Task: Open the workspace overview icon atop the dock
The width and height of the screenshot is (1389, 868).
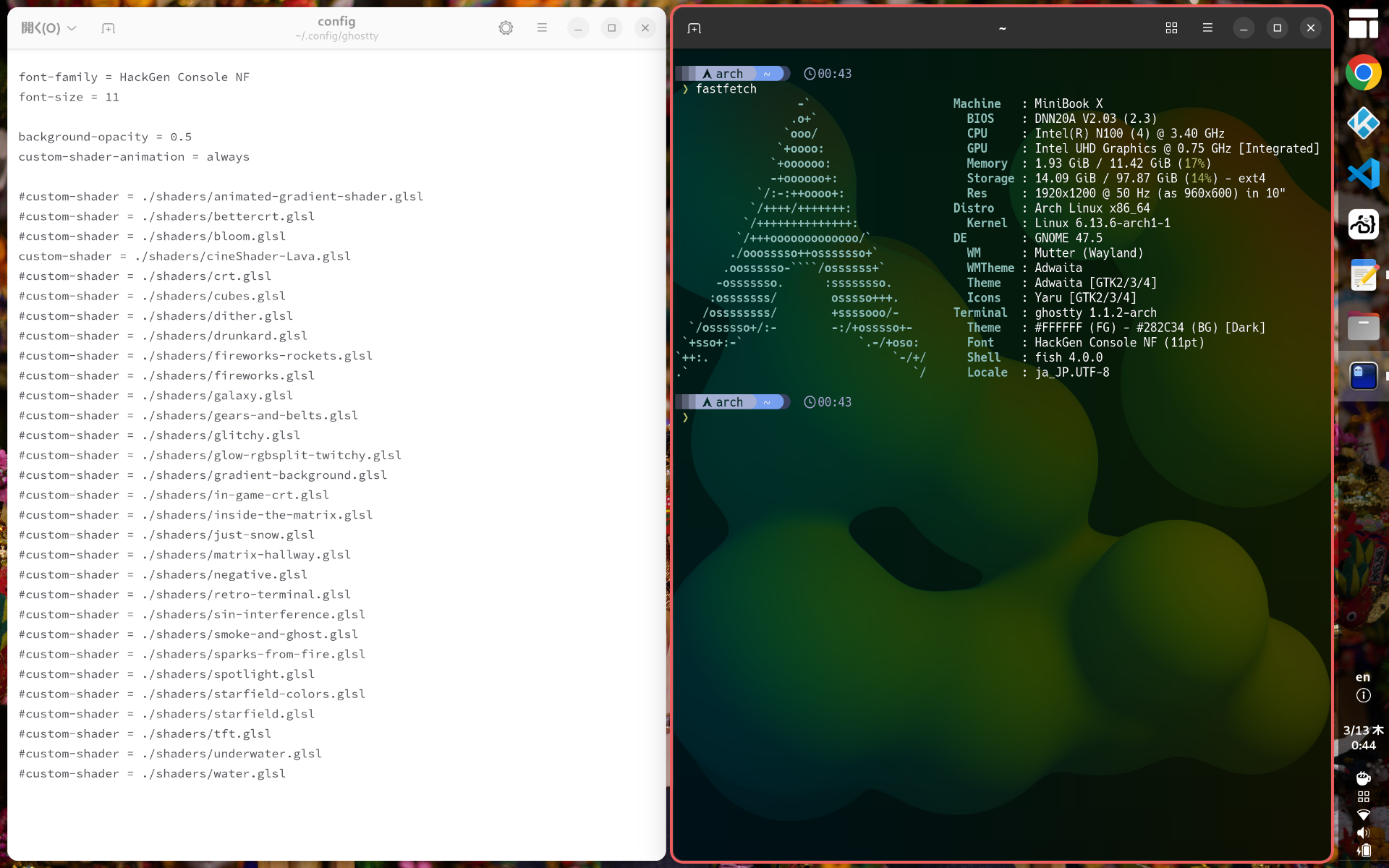Action: [1363, 23]
